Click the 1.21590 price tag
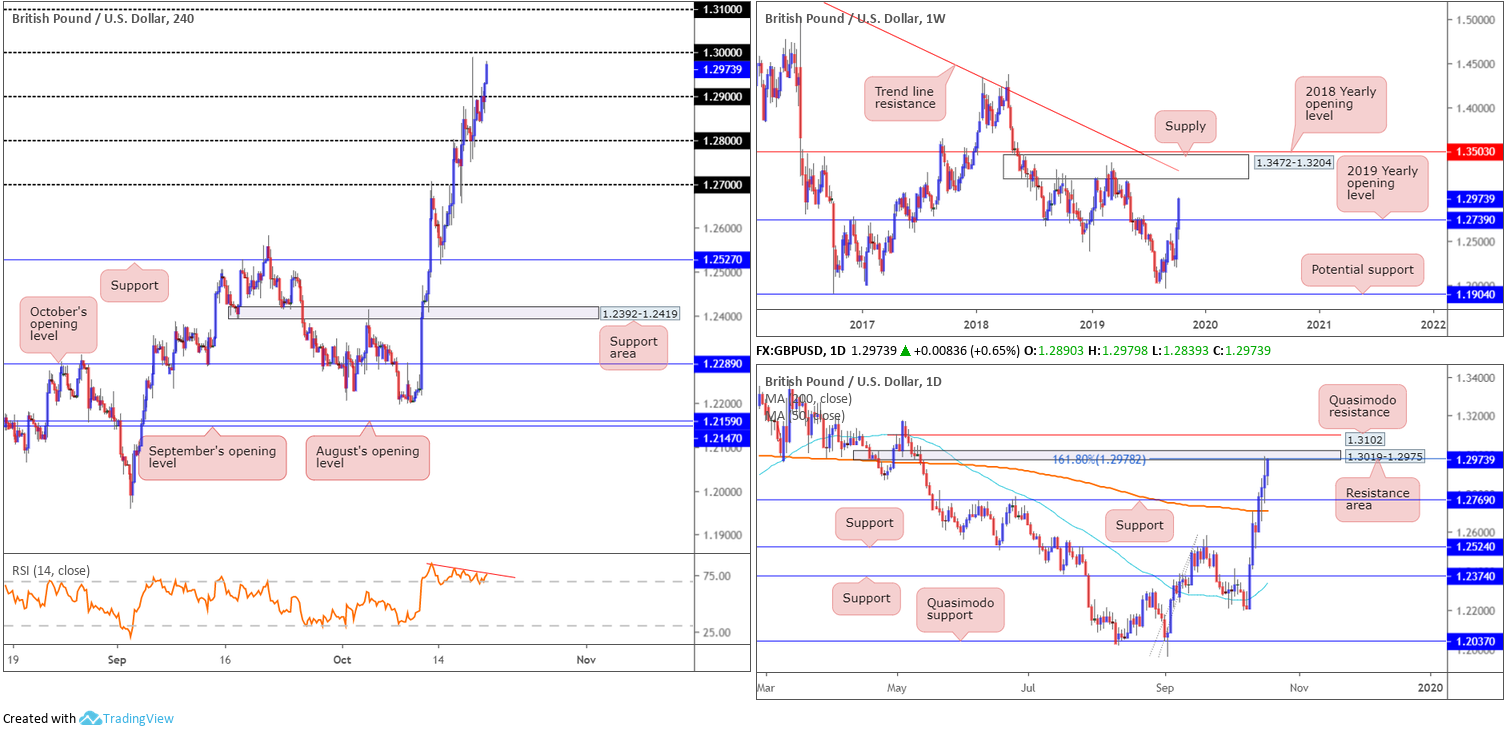This screenshot has height=734, width=1508. 722,422
